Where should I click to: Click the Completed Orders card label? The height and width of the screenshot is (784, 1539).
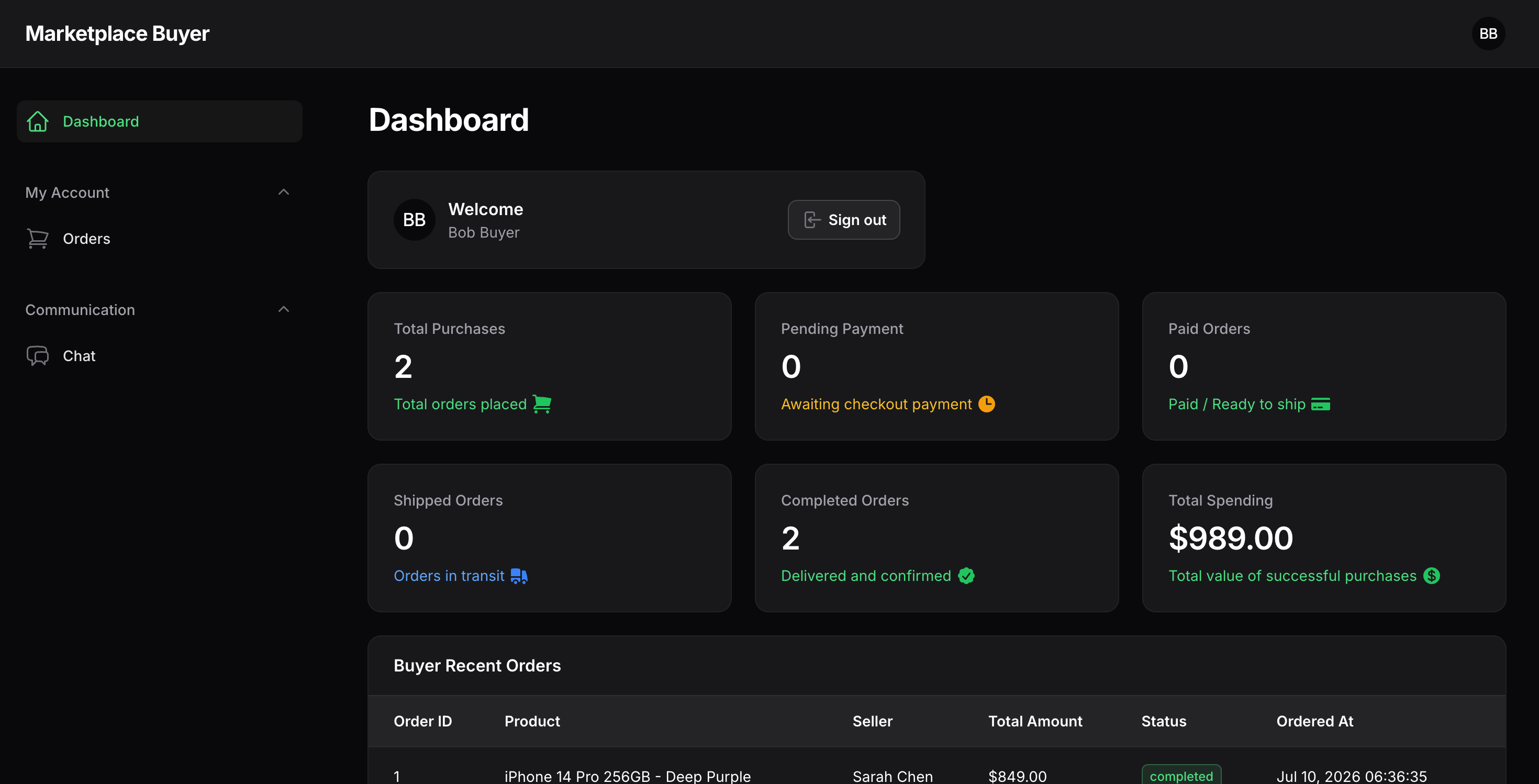tap(844, 500)
